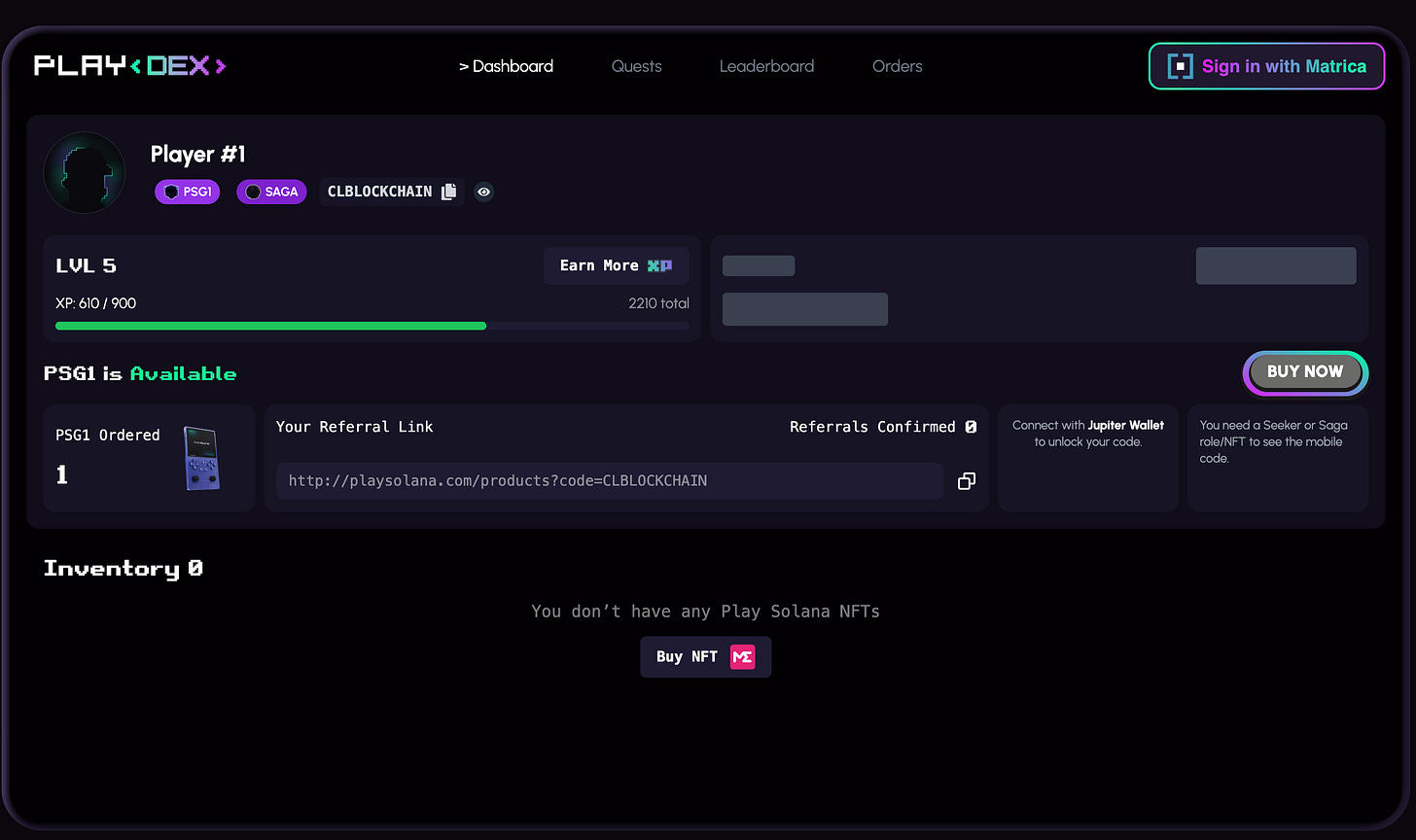Click the Magic Eden logo icon
This screenshot has height=840, width=1416.
742,657
